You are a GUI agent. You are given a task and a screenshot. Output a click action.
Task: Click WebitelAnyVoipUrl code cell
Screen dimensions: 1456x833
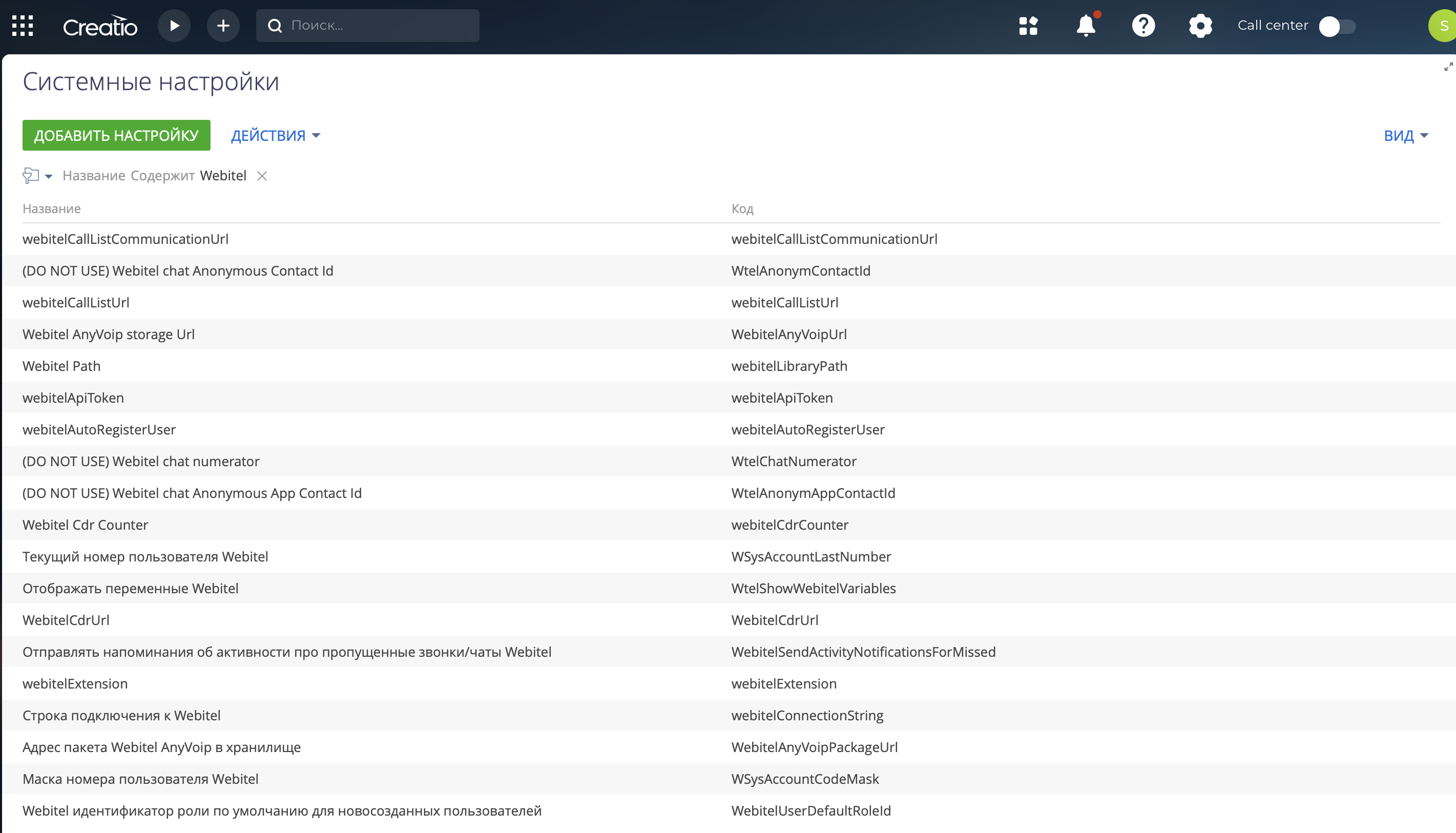[789, 334]
